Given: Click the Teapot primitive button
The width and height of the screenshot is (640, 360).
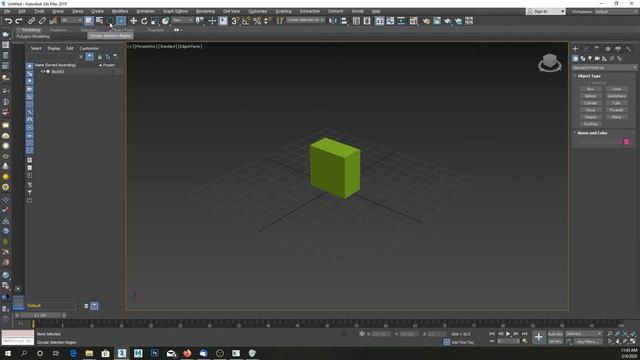Looking at the screenshot, I should [591, 117].
